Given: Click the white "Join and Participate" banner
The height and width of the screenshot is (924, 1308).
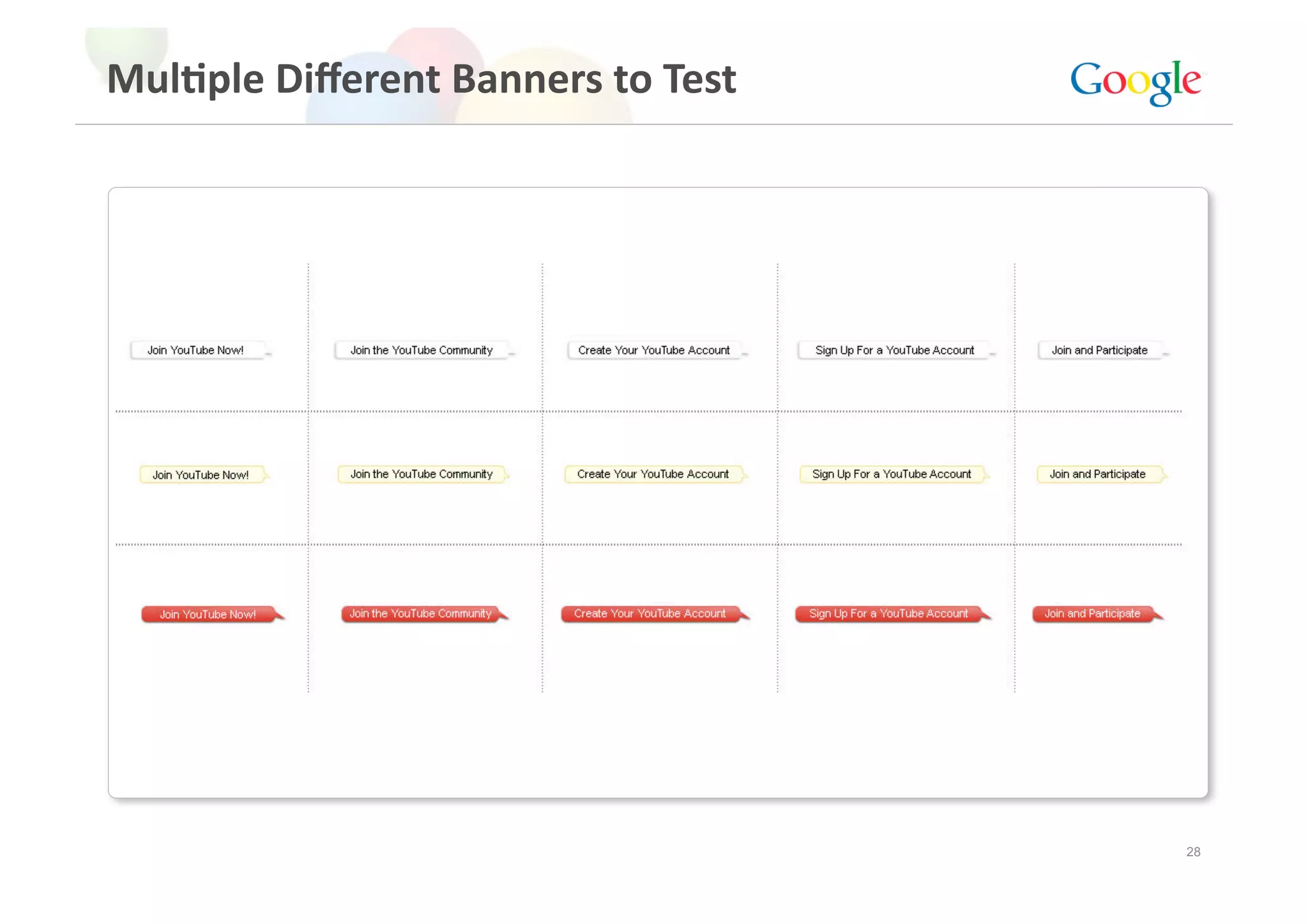Looking at the screenshot, I should pos(1103,350).
